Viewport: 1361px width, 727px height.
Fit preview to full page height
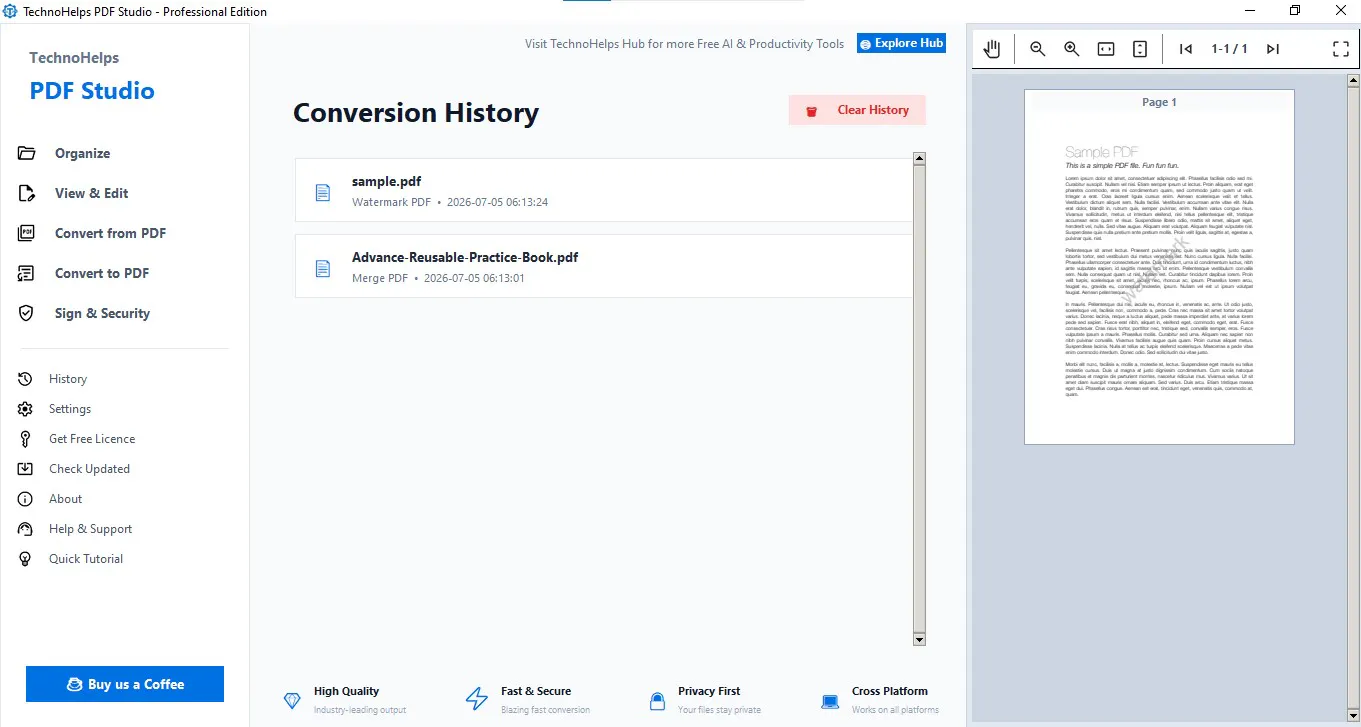click(1140, 49)
